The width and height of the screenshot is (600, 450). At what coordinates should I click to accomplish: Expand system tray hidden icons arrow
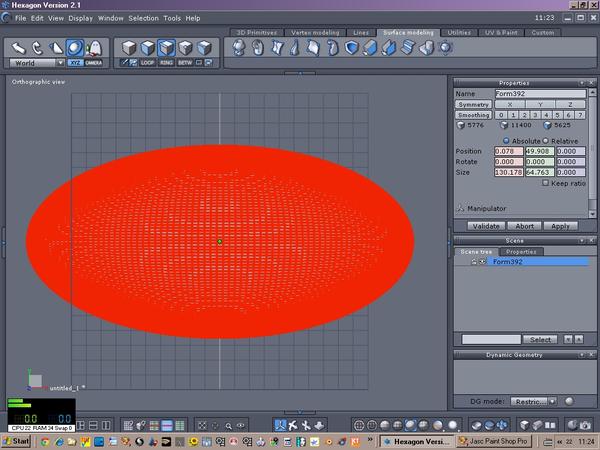(x=560, y=442)
